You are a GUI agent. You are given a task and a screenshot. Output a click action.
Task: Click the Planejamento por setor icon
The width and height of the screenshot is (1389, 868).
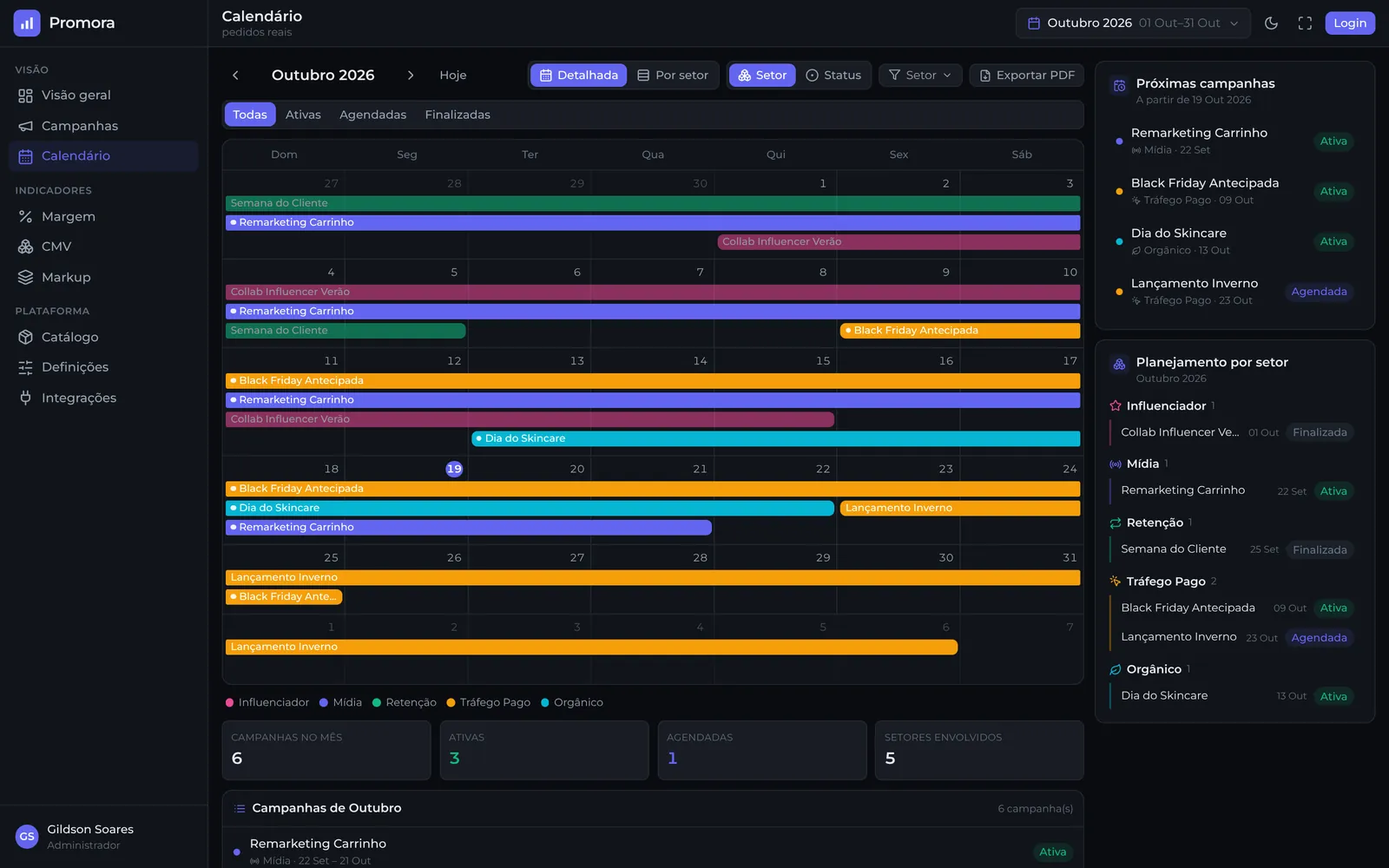[1119, 364]
